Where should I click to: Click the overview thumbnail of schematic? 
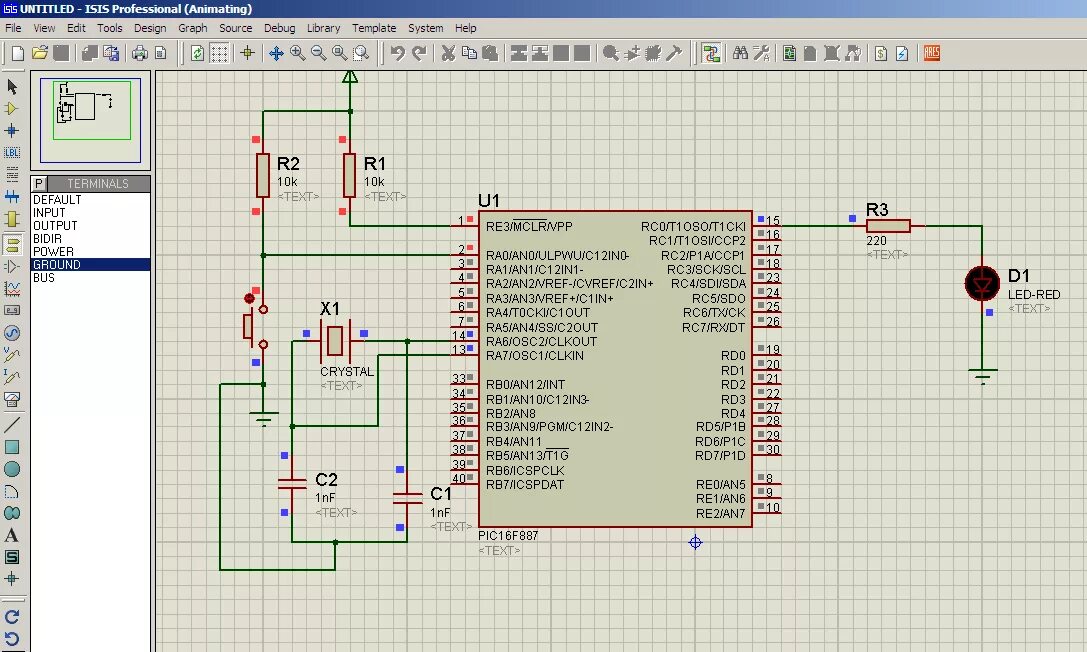pos(91,121)
